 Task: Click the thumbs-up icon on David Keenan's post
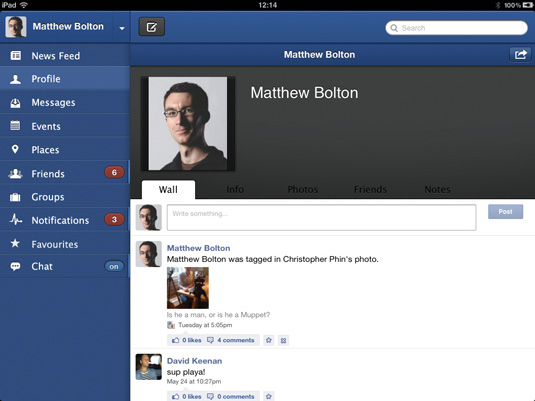(176, 397)
